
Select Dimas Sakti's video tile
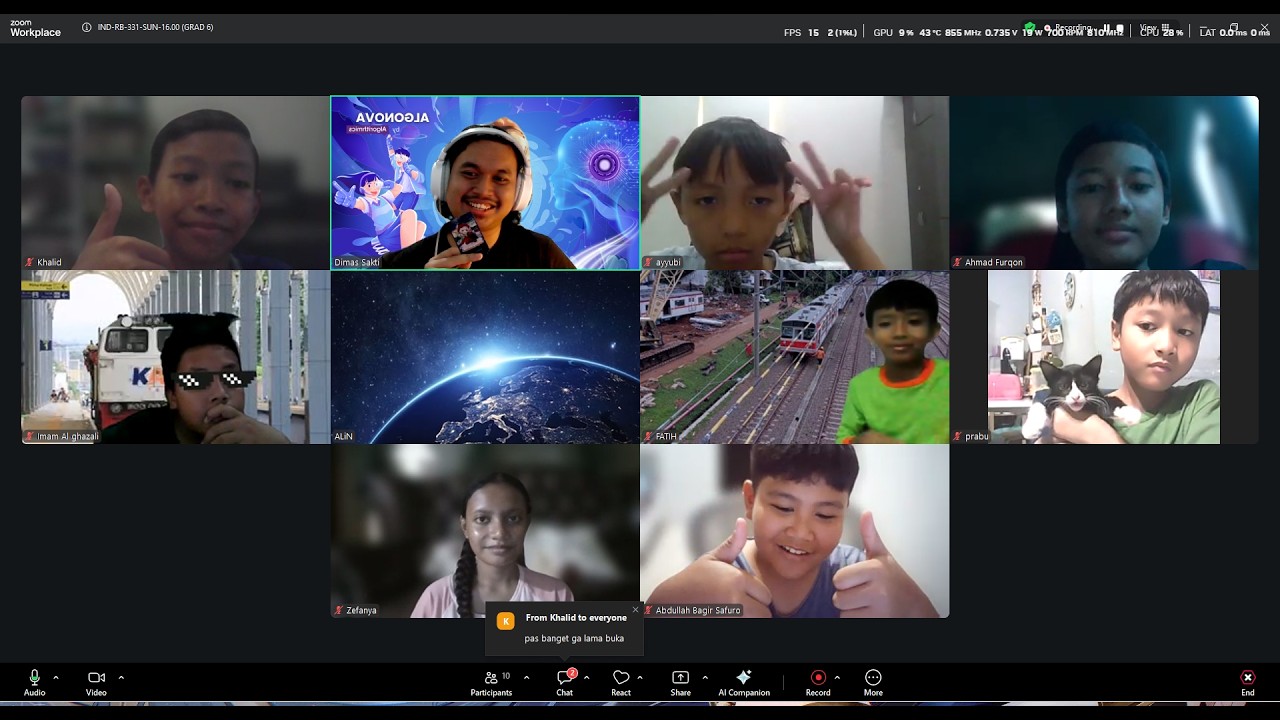tap(485, 183)
